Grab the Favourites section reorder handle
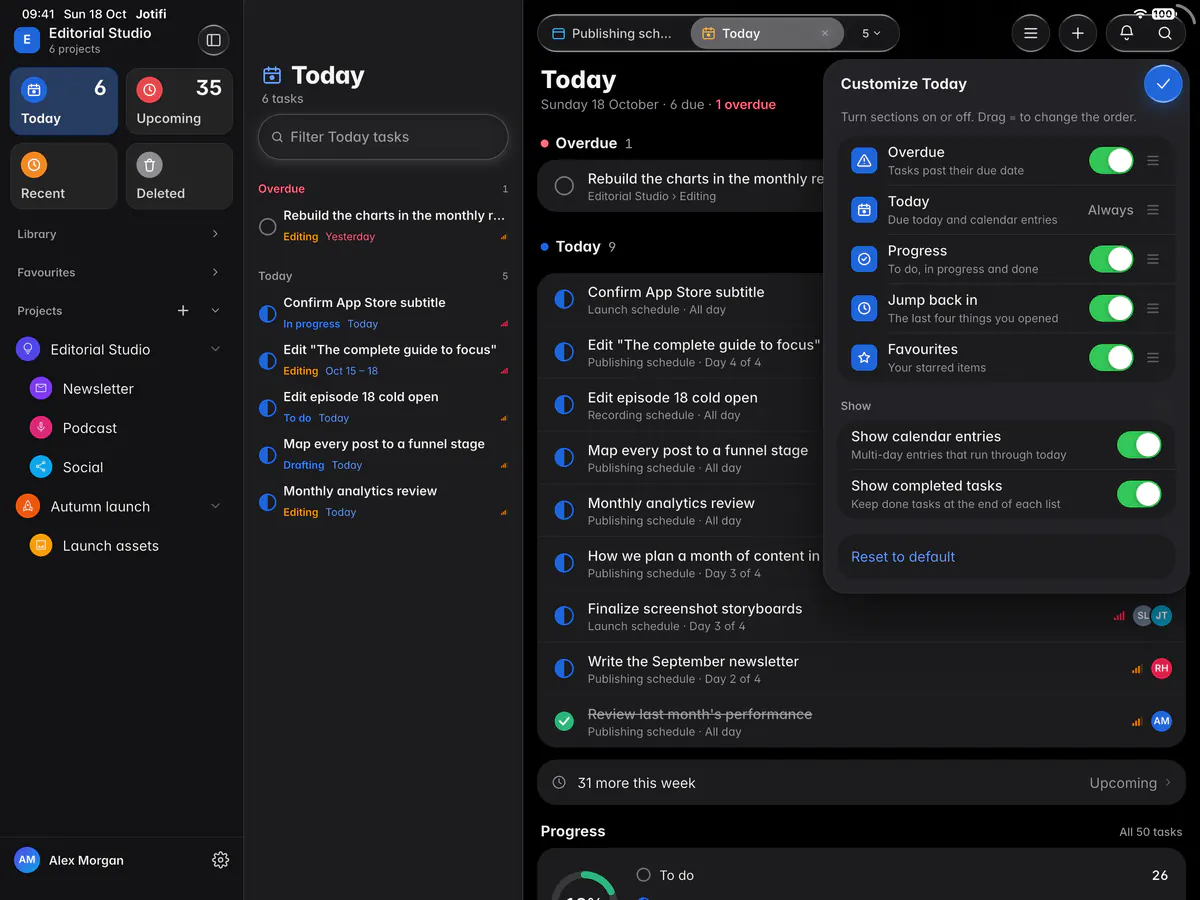 click(1153, 357)
